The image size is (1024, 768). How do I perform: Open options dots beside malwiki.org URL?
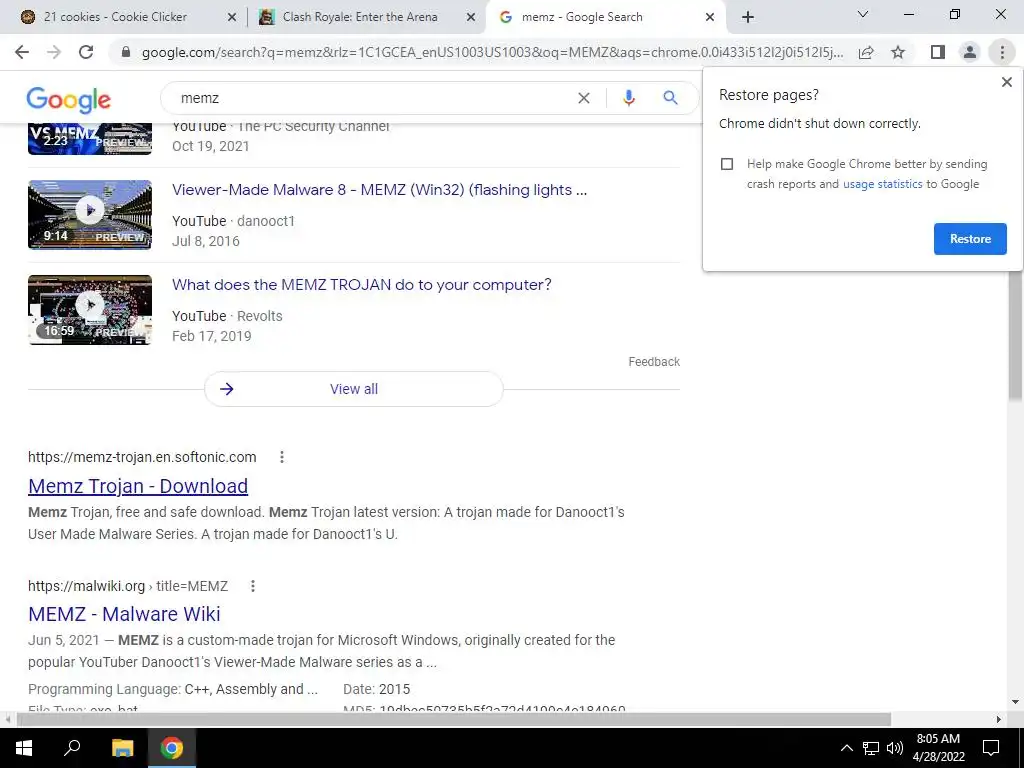[253, 586]
